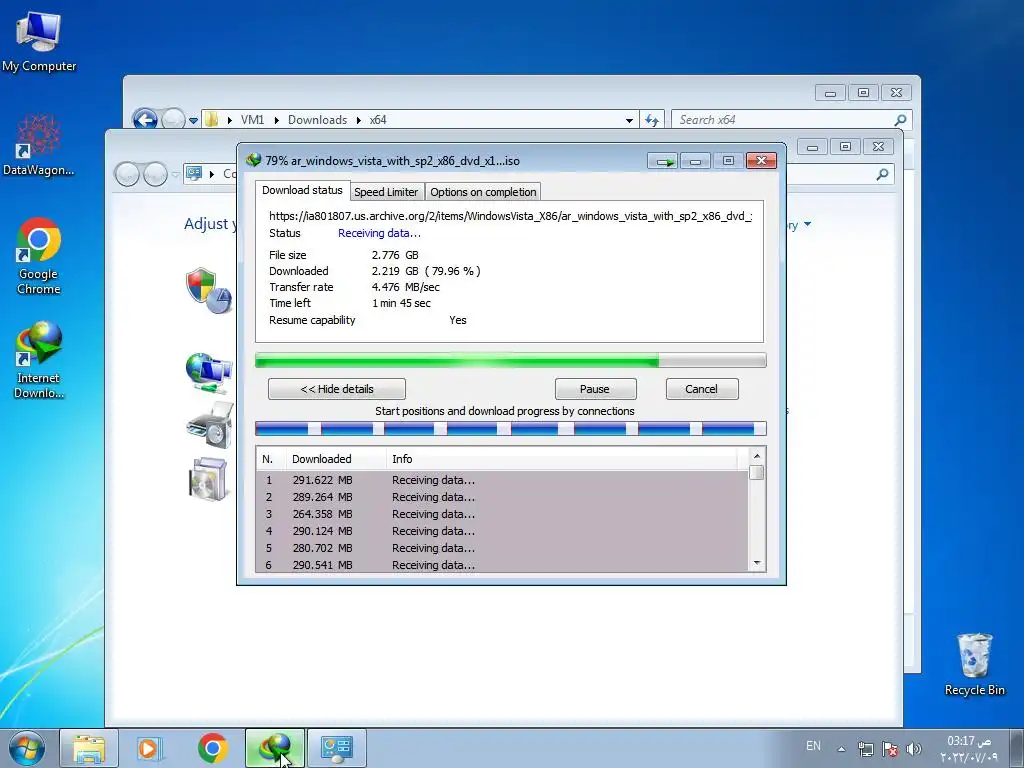Open My Computer desktop icon
The width and height of the screenshot is (1024, 768).
point(39,42)
